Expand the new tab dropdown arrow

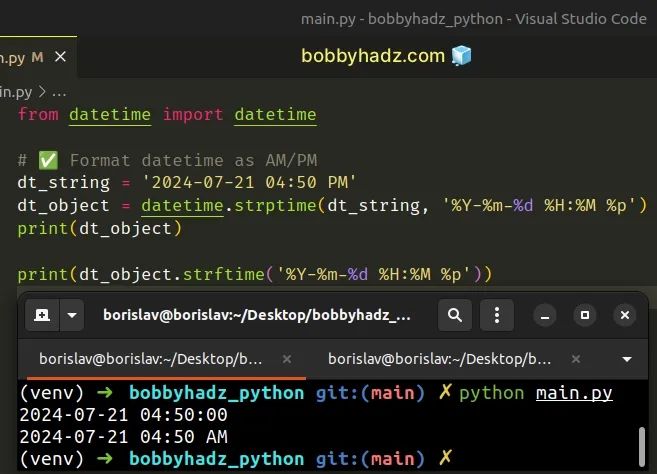pyautogui.click(x=72, y=315)
